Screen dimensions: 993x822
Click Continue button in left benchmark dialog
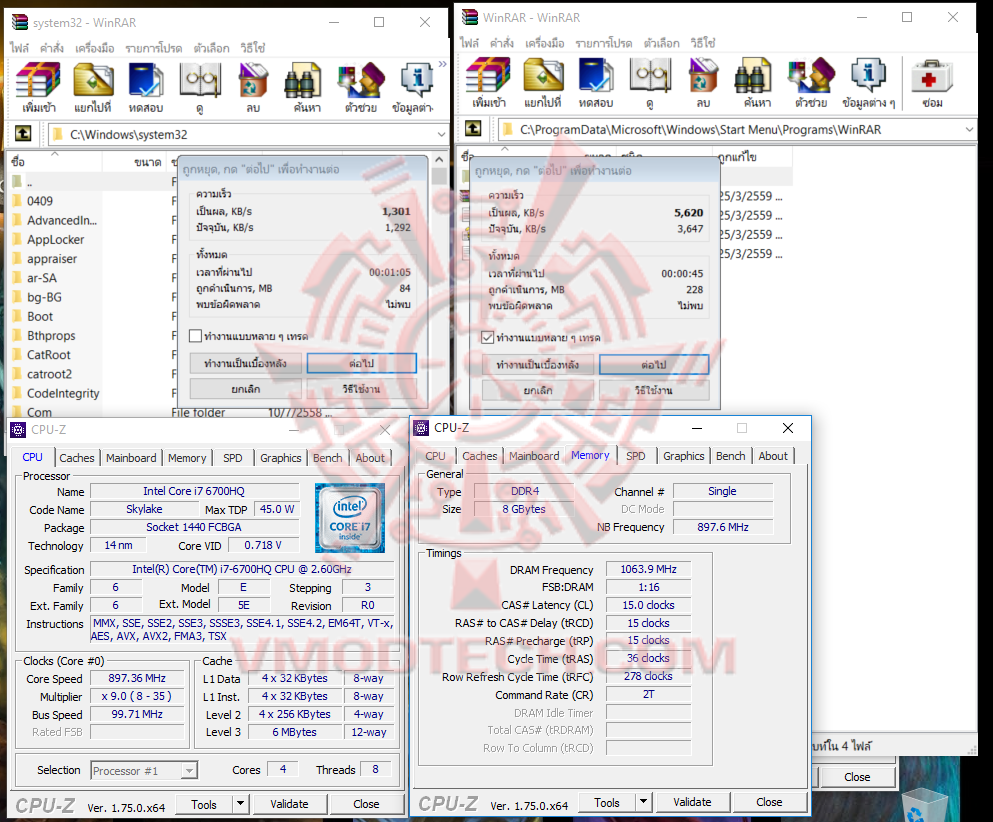[x=362, y=364]
